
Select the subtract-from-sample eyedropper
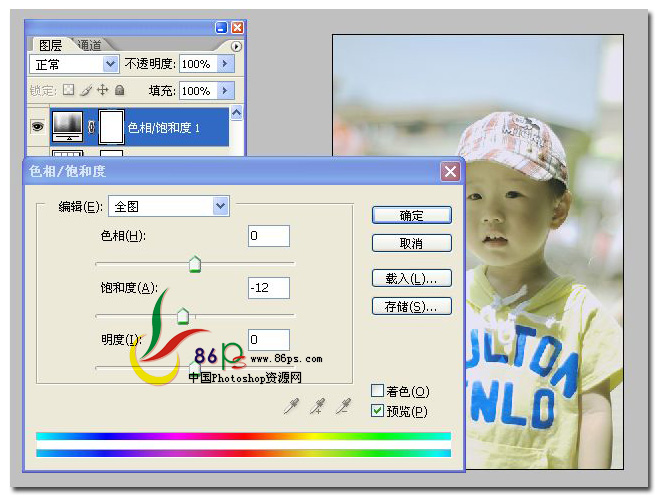tap(343, 406)
